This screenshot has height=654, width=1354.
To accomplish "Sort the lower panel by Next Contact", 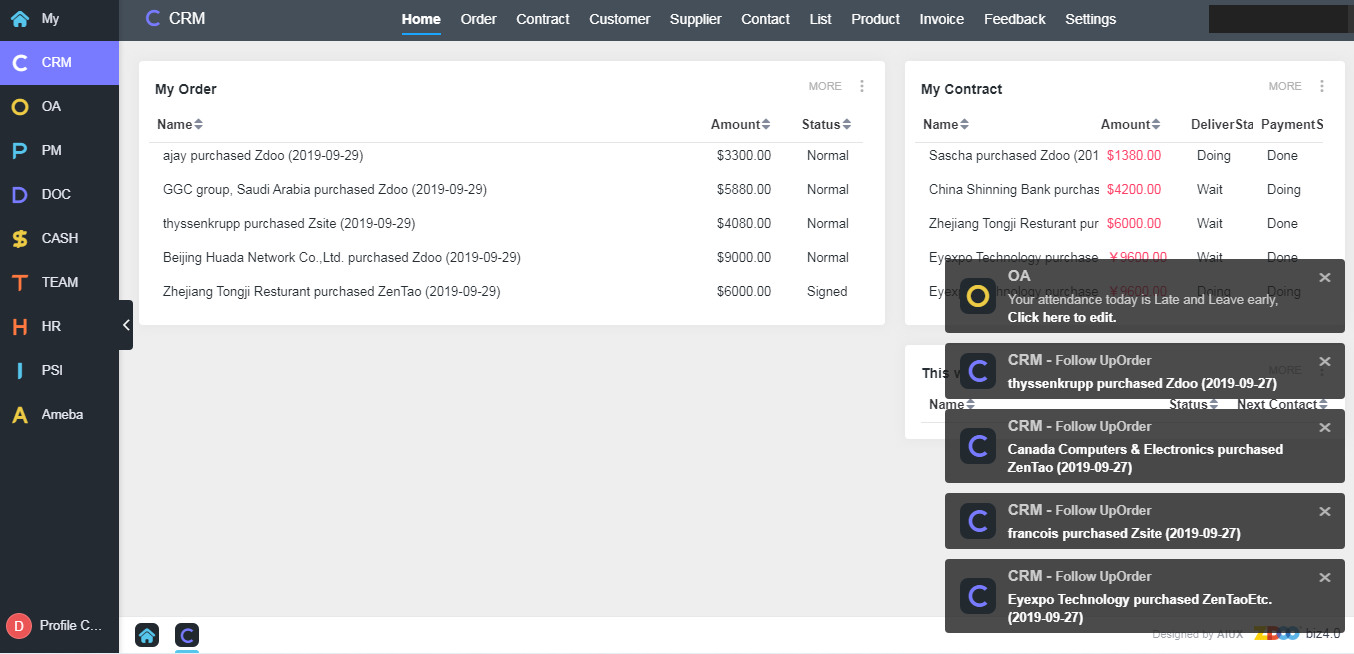I will tap(1283, 405).
